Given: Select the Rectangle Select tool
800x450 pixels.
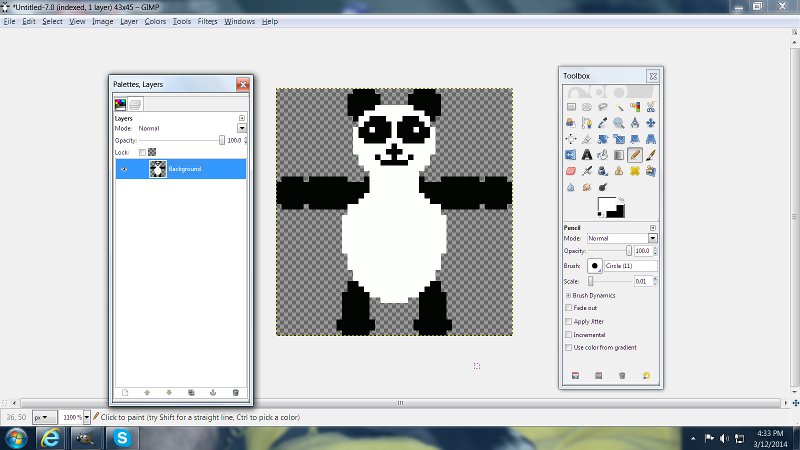Looking at the screenshot, I should click(x=571, y=107).
